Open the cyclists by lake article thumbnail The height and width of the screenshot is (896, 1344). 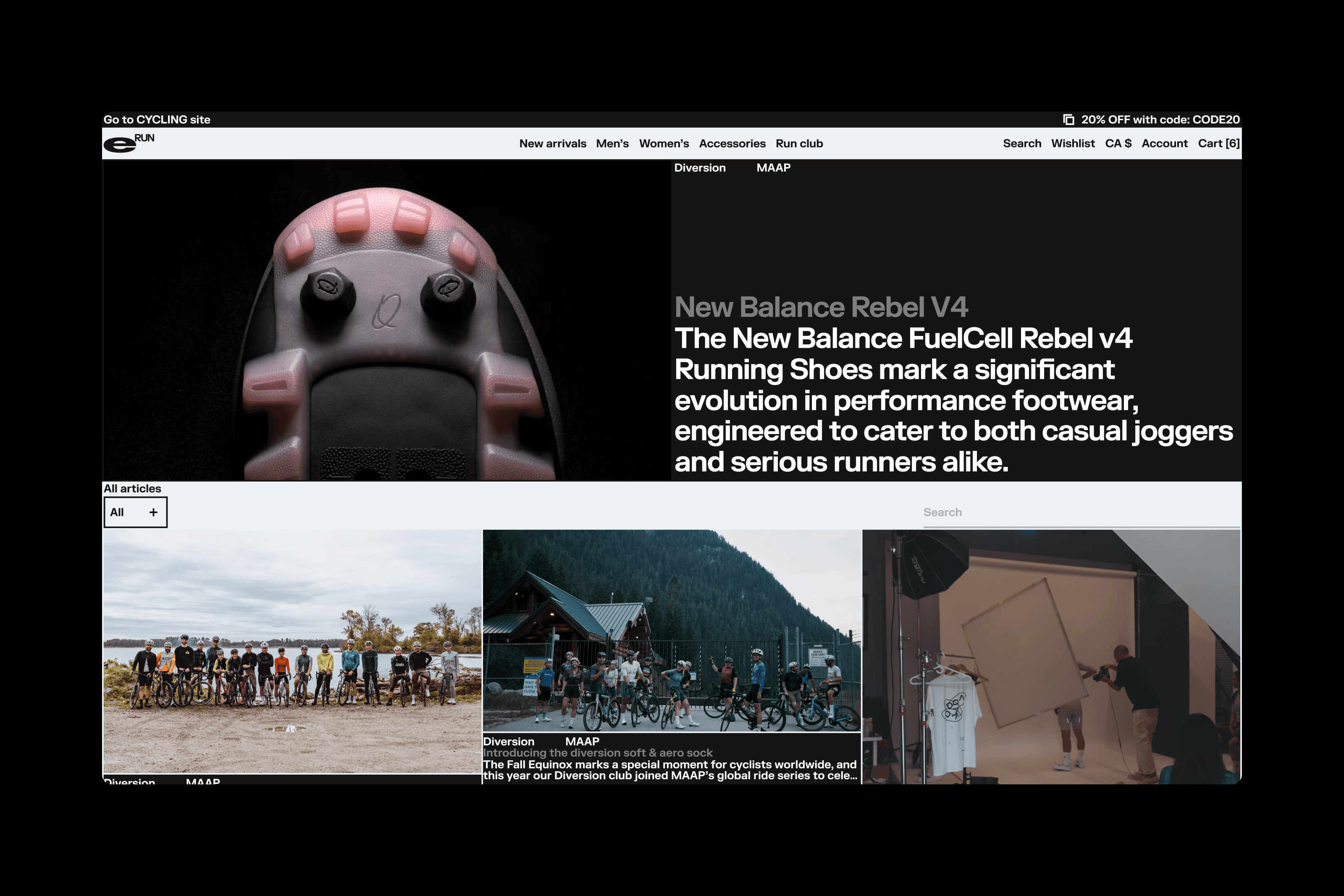292,652
